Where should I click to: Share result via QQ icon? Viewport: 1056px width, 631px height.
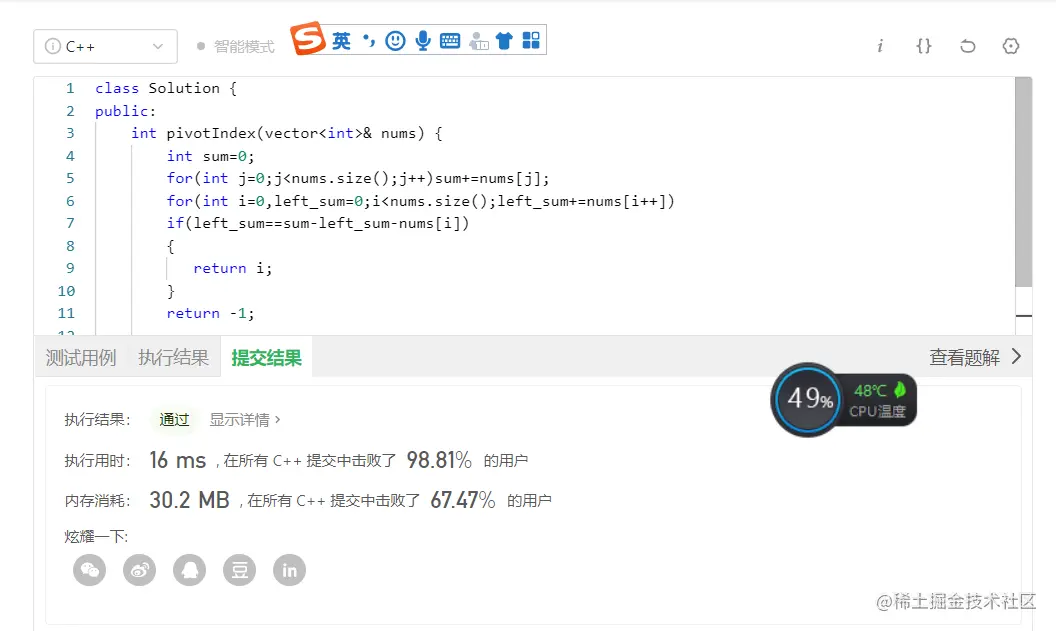click(x=189, y=570)
